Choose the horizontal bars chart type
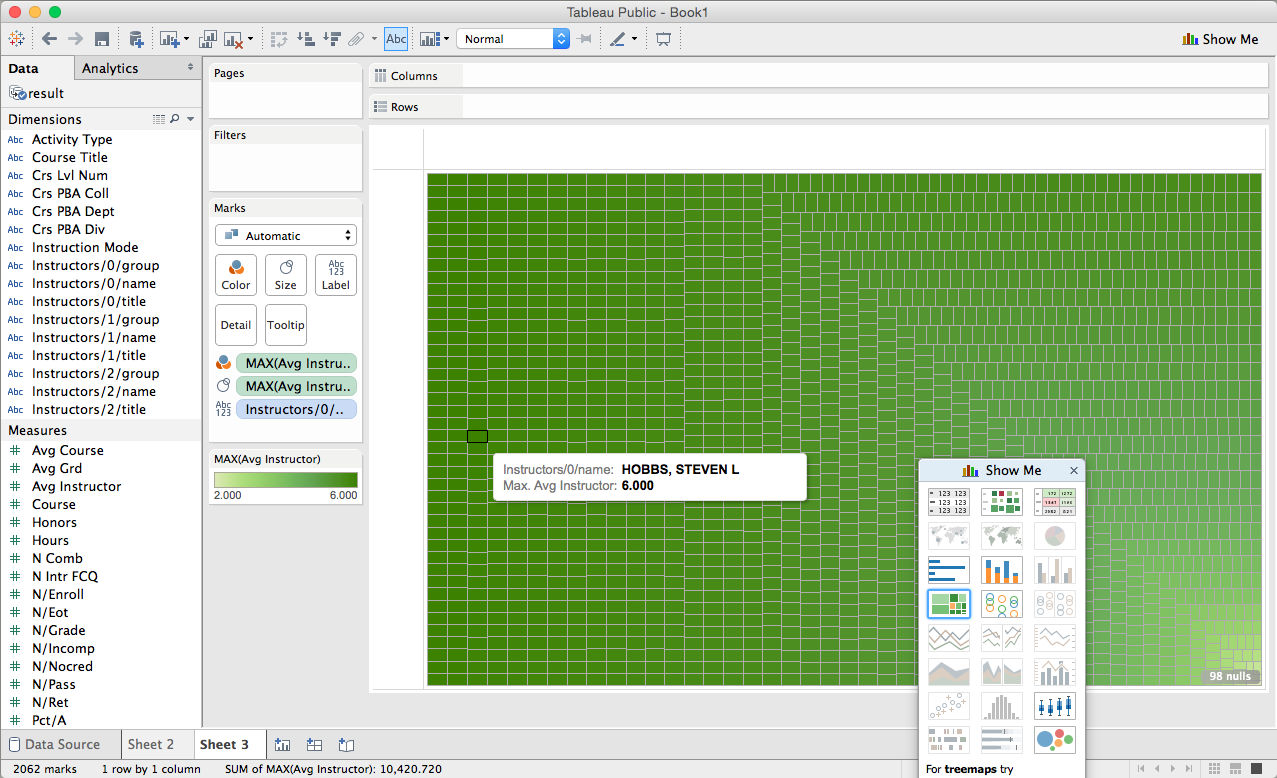 [x=948, y=569]
